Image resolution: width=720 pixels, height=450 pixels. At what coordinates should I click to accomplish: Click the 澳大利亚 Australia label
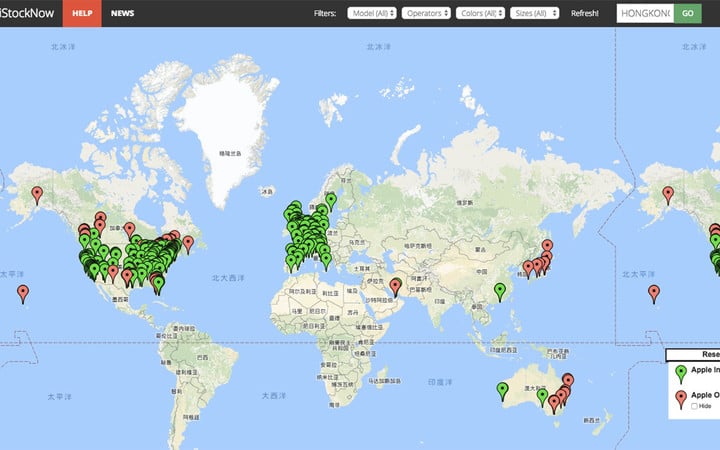click(x=534, y=388)
